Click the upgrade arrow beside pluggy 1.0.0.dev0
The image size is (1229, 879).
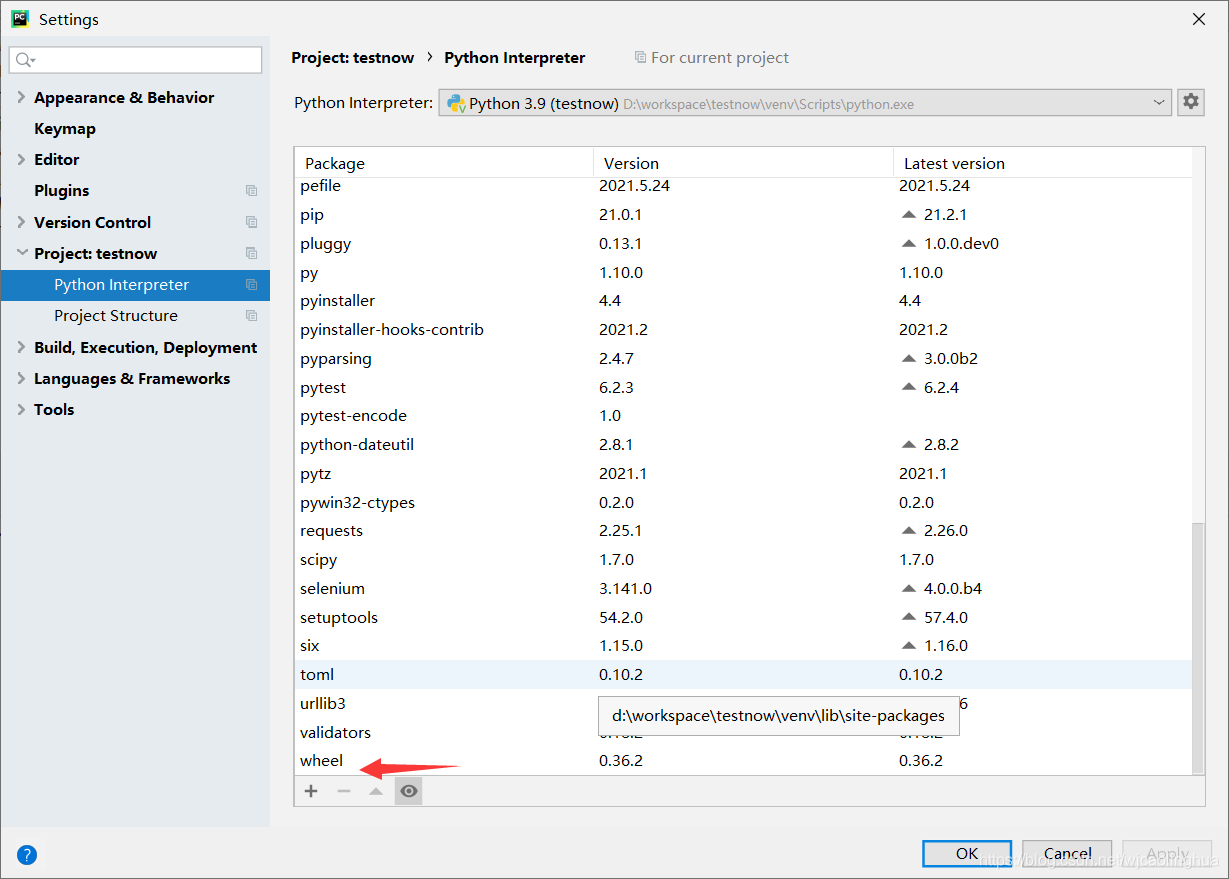click(908, 244)
